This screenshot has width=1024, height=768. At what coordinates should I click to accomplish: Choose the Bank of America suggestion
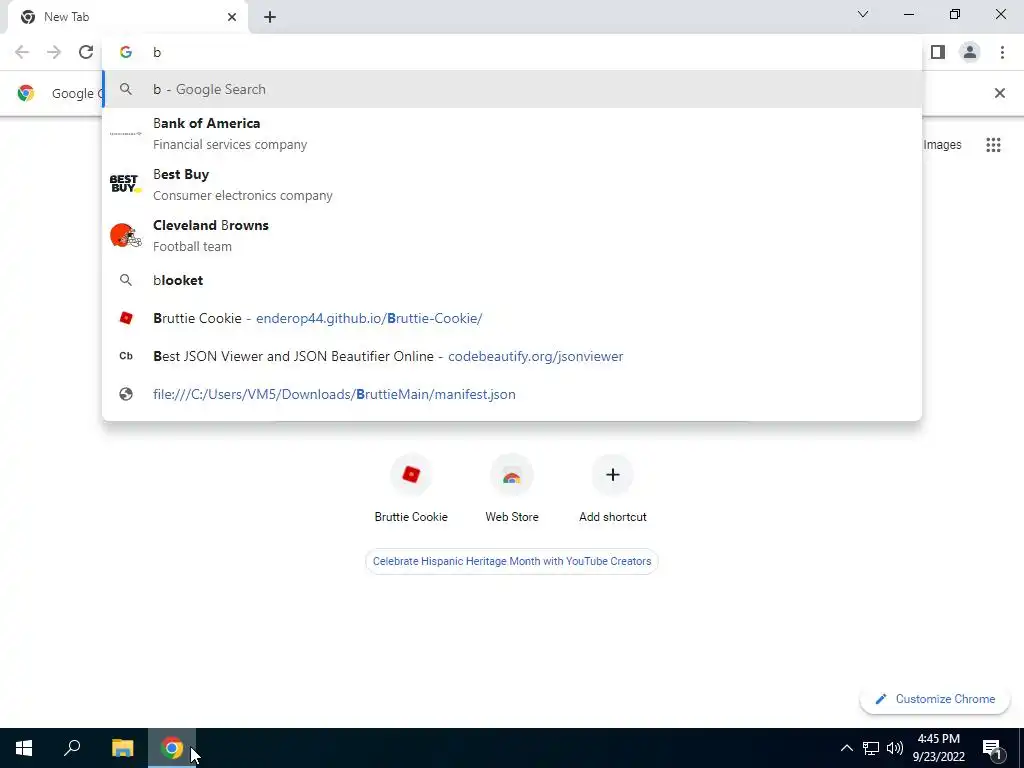click(513, 133)
